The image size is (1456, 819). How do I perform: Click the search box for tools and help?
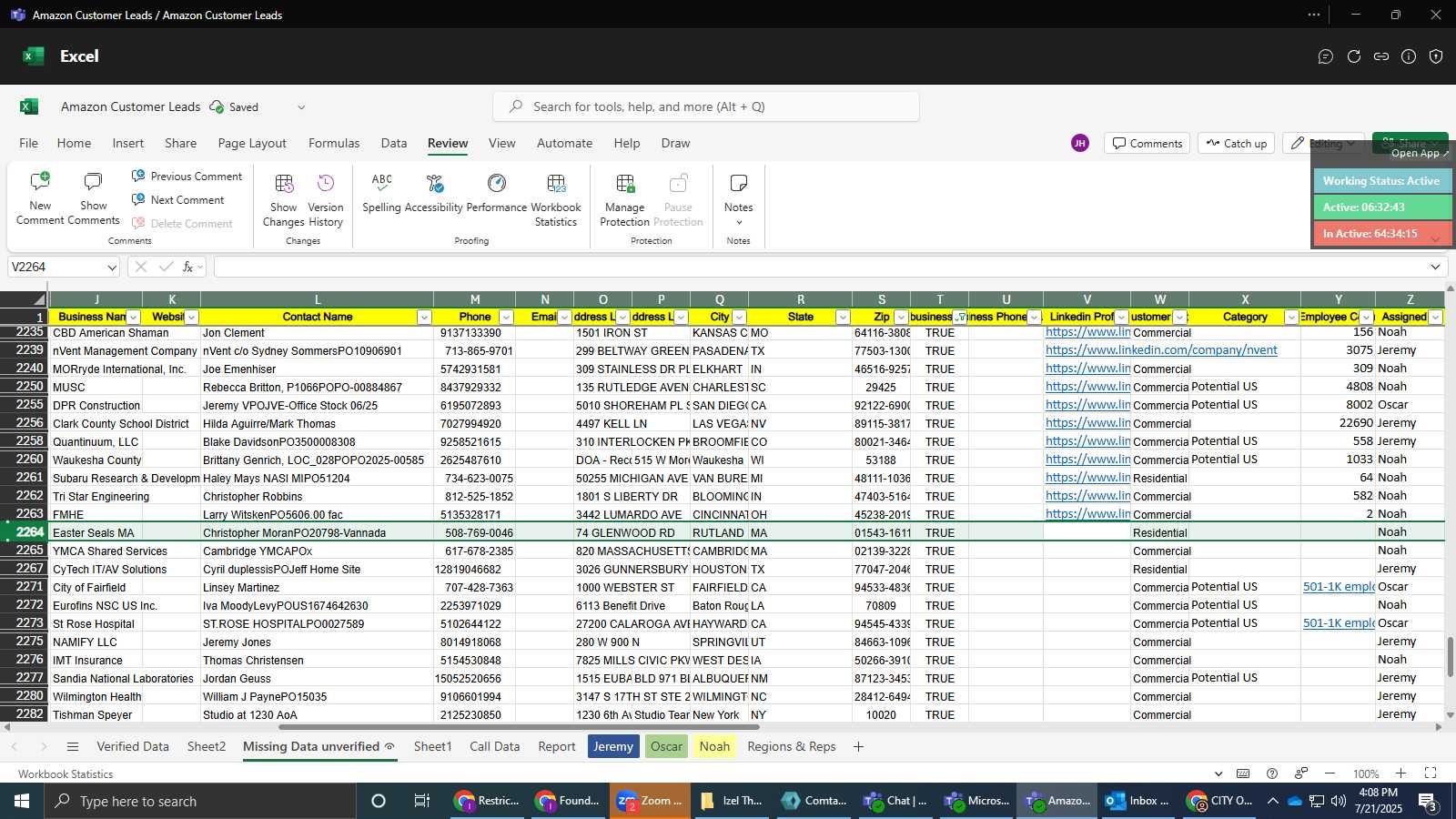[706, 106]
